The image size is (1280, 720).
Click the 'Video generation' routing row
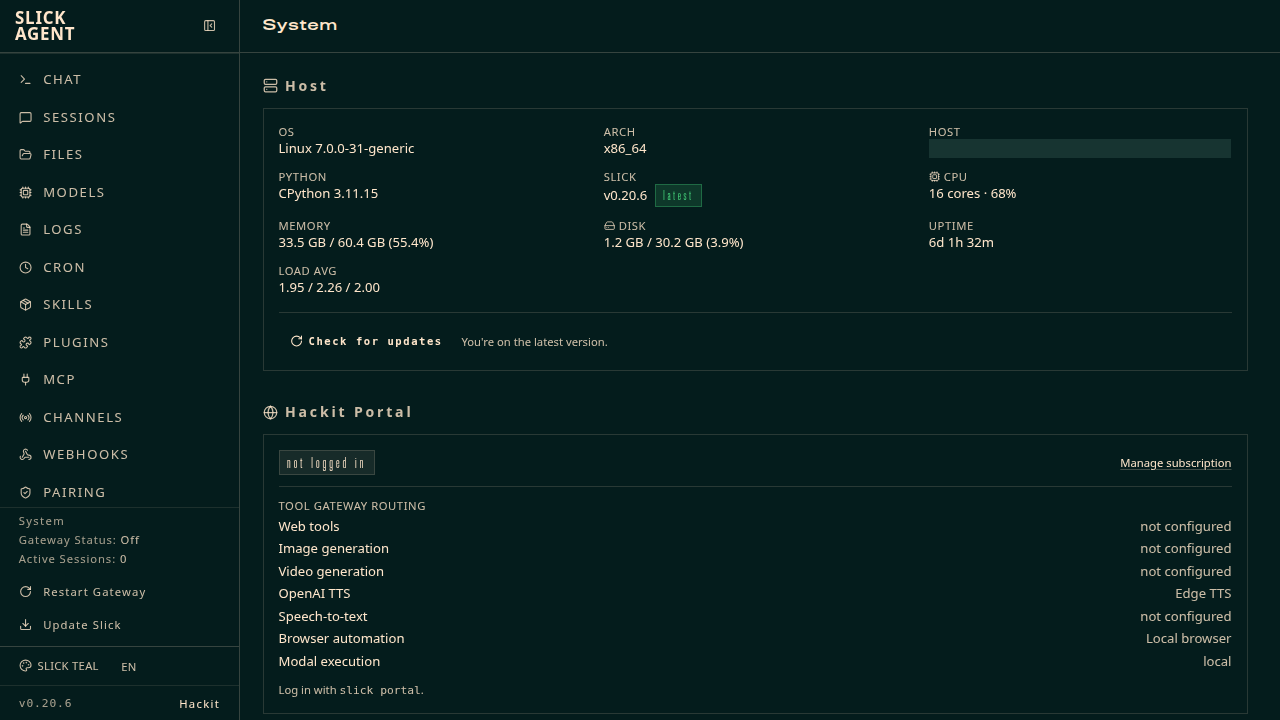755,571
